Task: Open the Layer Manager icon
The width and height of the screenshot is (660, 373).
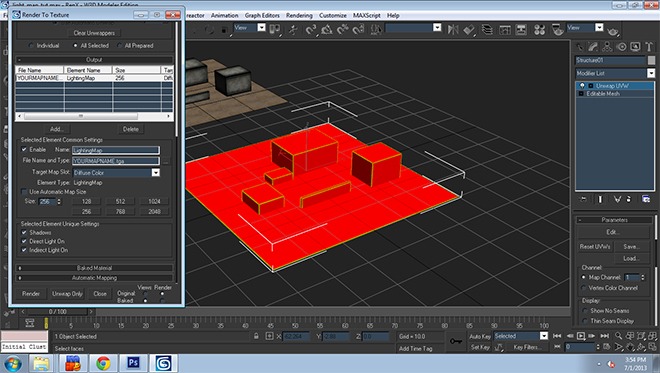Action: tap(487, 29)
